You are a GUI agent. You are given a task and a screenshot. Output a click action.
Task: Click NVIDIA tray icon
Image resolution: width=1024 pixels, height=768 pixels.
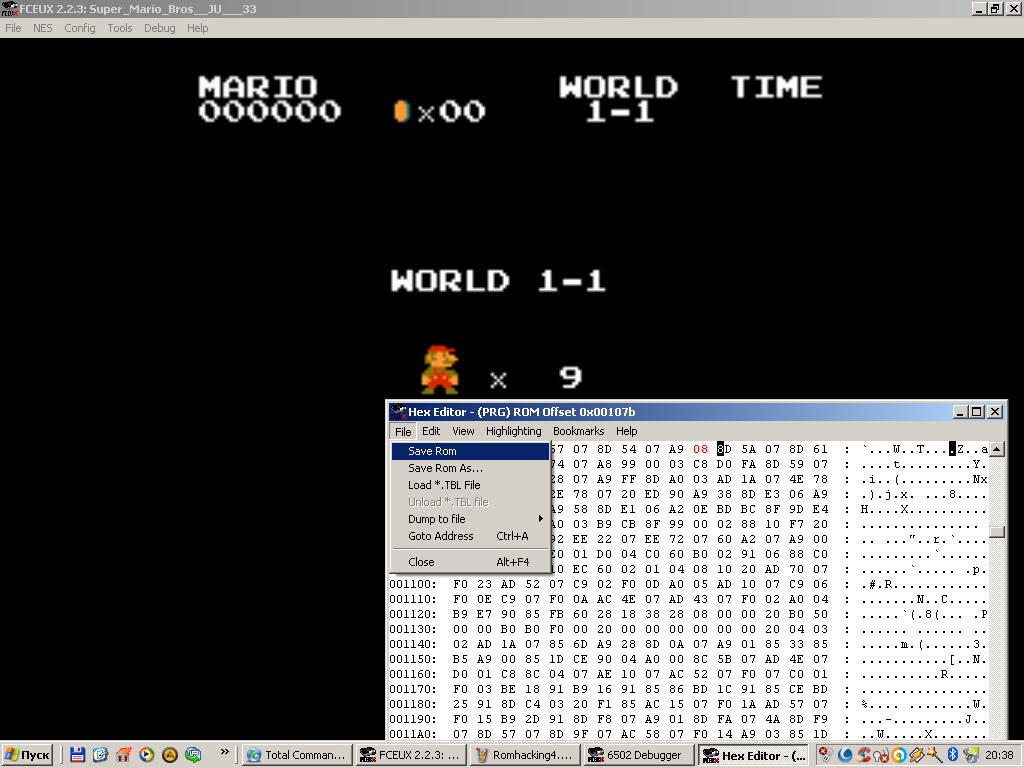point(971,755)
